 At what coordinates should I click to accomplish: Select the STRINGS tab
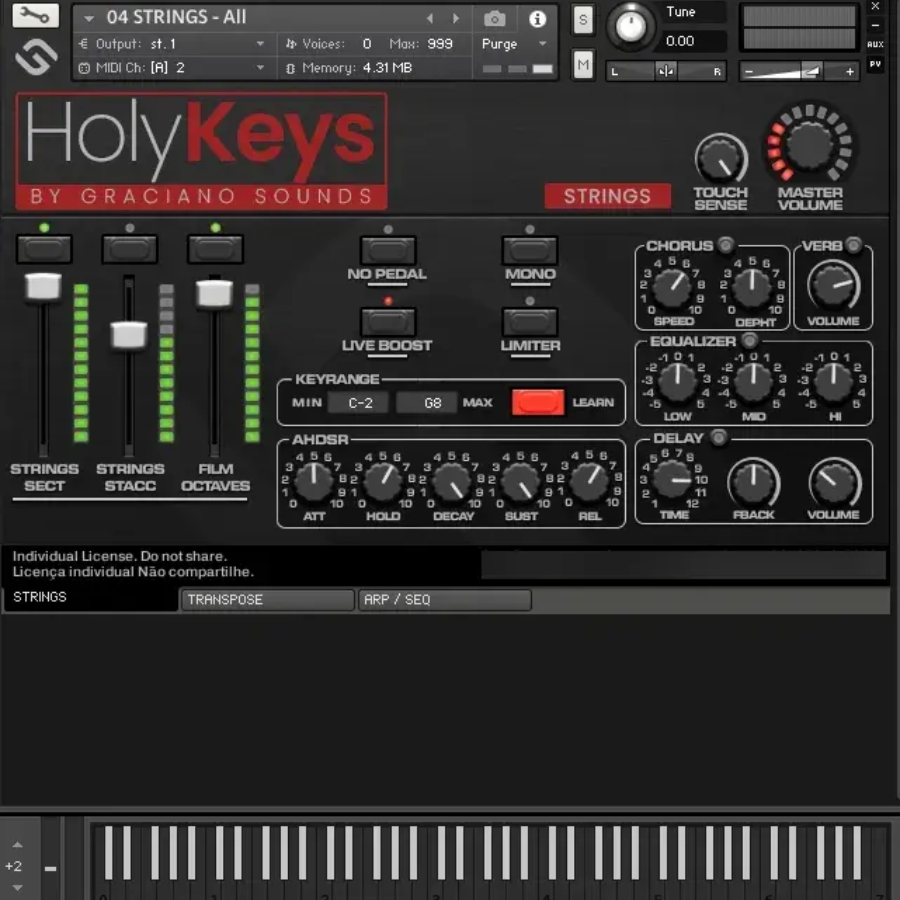90,598
